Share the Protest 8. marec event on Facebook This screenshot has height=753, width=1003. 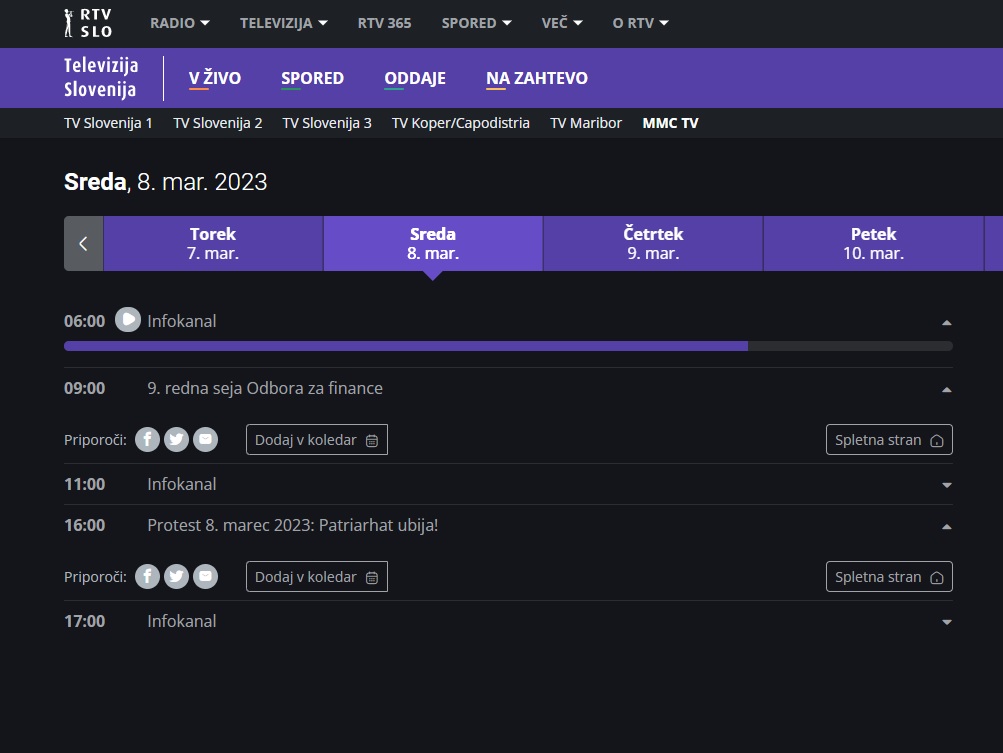pyautogui.click(x=146, y=576)
